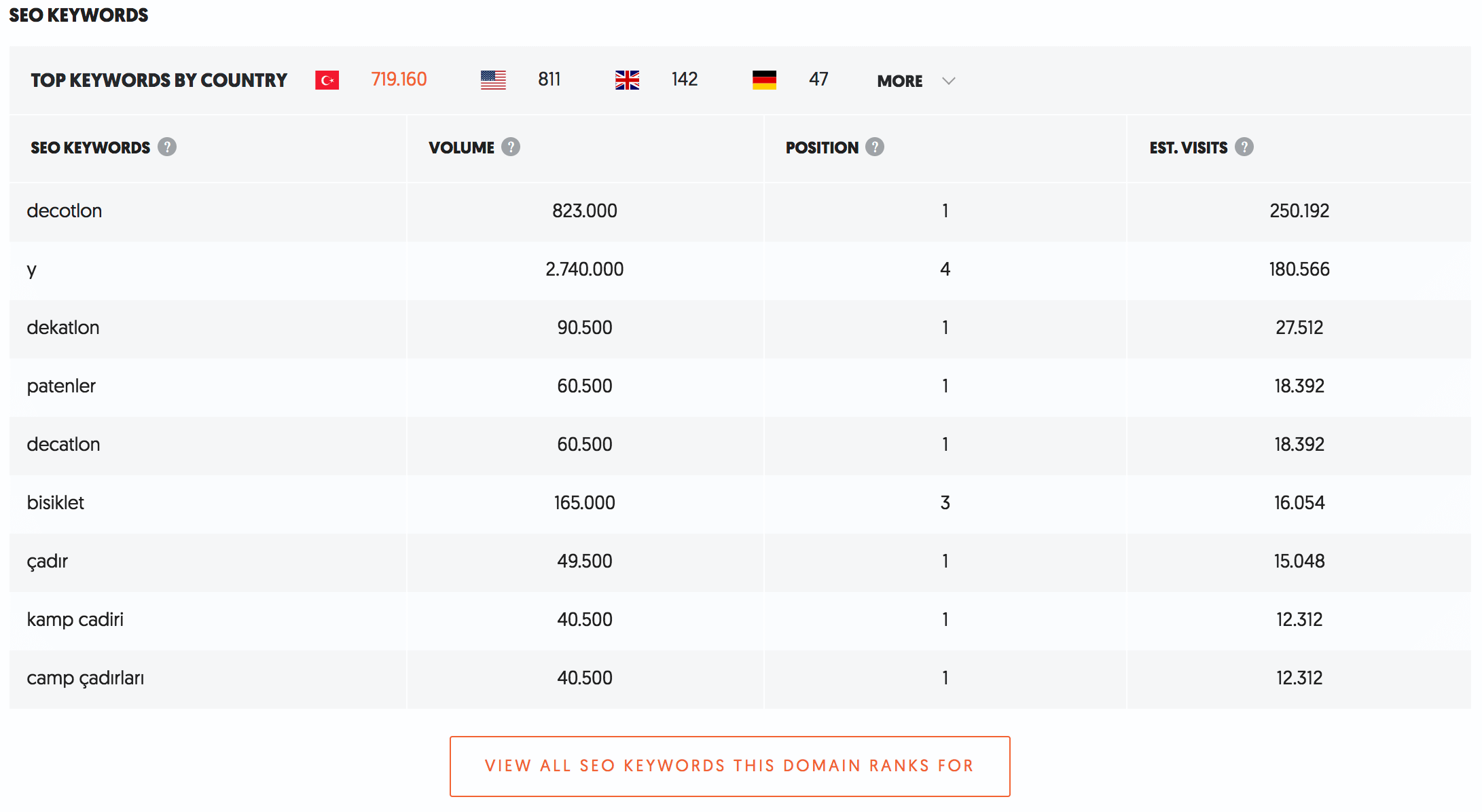Select the kamp cadiri keyword row
Viewport: 1482px width, 812px height.
coord(740,619)
